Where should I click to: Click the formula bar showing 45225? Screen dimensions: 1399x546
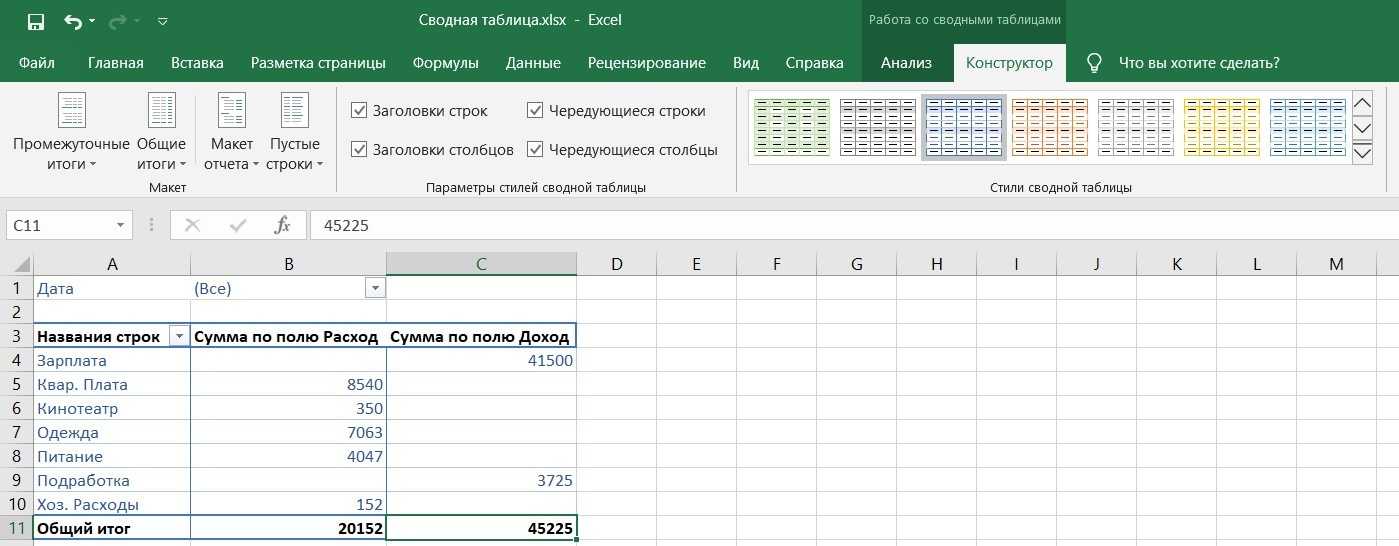coord(854,226)
